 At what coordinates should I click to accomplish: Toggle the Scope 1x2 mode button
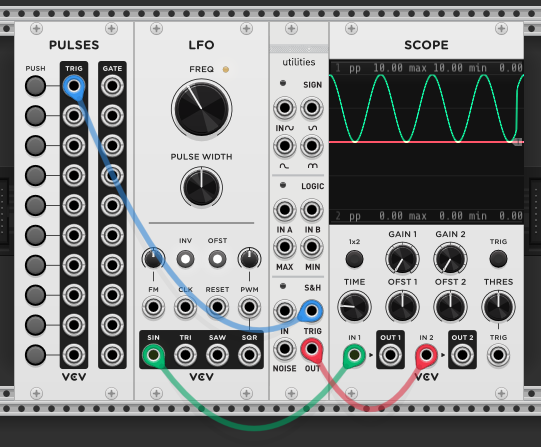[x=354, y=259]
